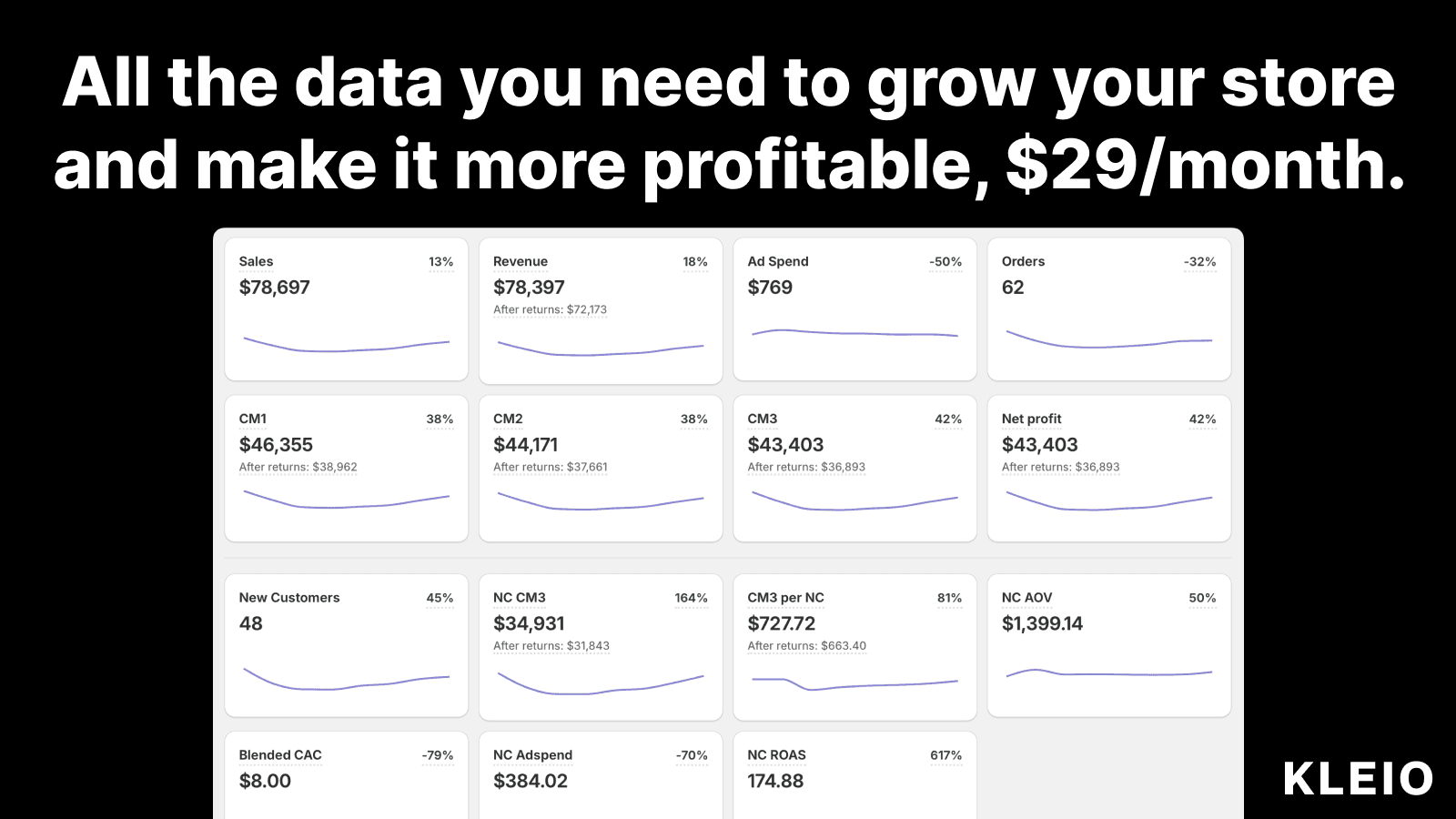Expand the After returns value under Revenue
Image resolution: width=1456 pixels, height=819 pixels.
pyautogui.click(x=550, y=309)
